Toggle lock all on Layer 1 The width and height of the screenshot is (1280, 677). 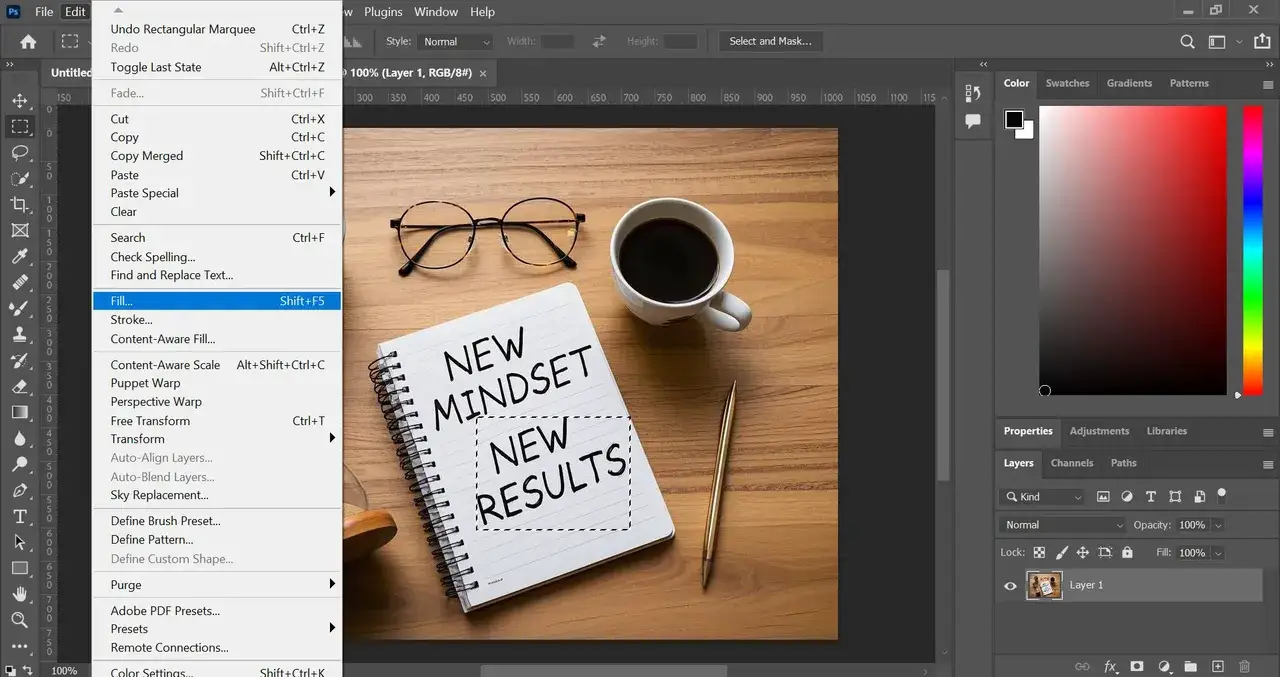[x=1127, y=552]
